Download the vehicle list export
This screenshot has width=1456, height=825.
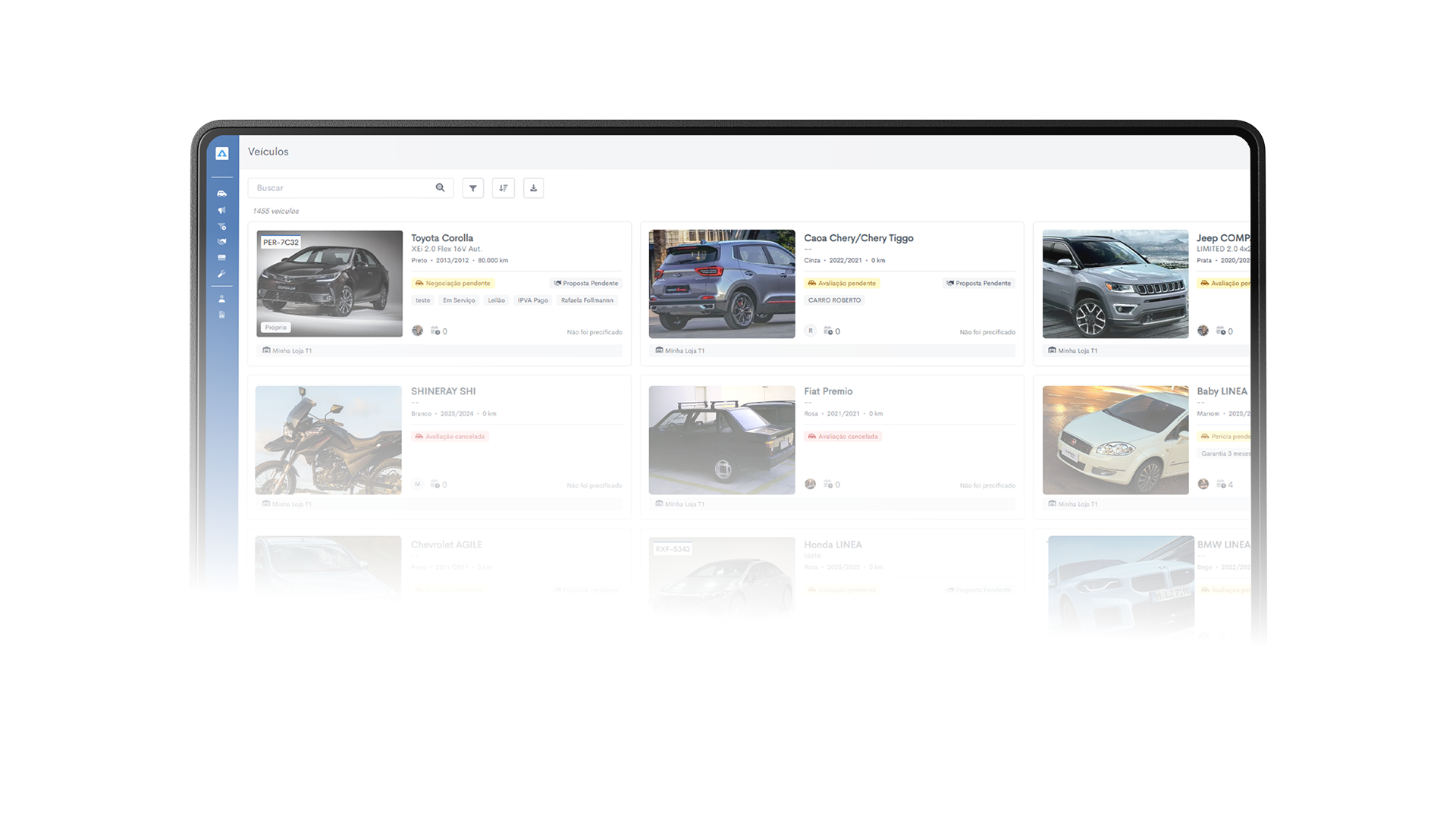tap(533, 188)
